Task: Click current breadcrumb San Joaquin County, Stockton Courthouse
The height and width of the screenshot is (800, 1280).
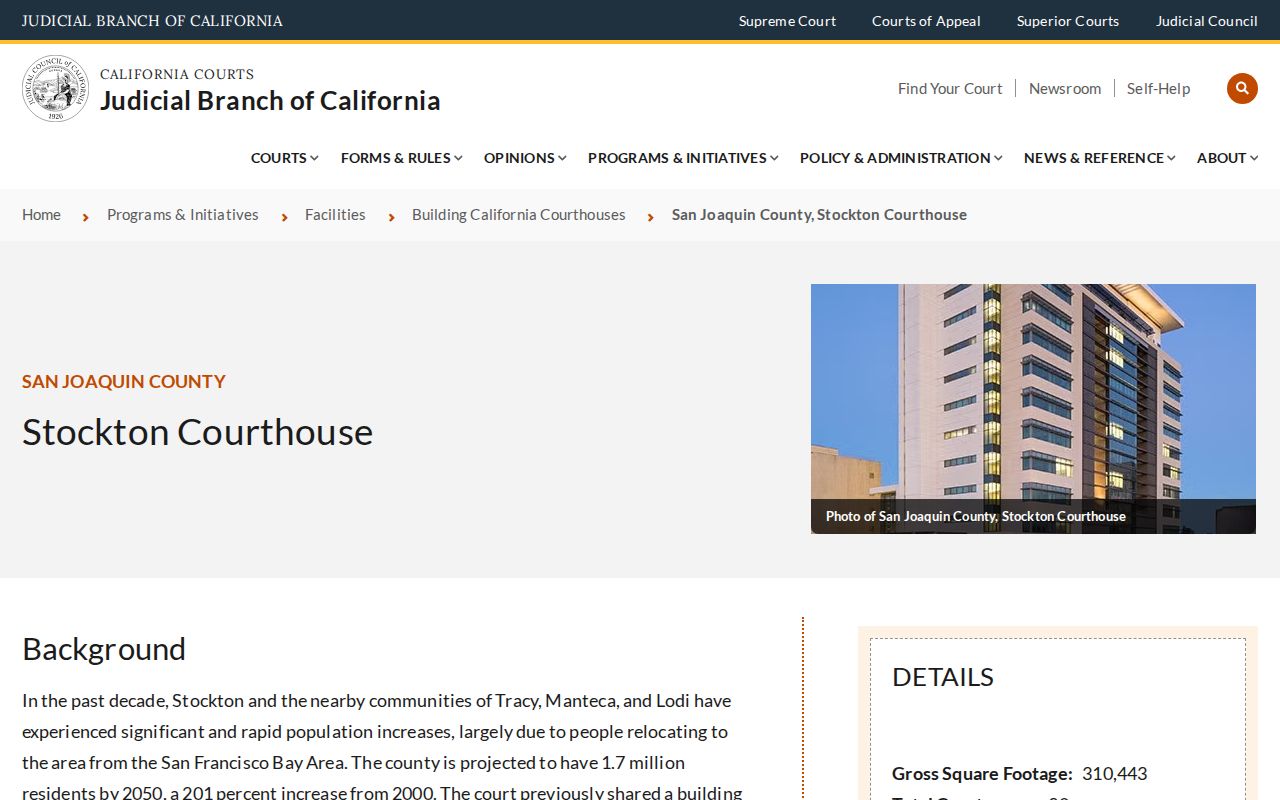Action: coord(819,215)
